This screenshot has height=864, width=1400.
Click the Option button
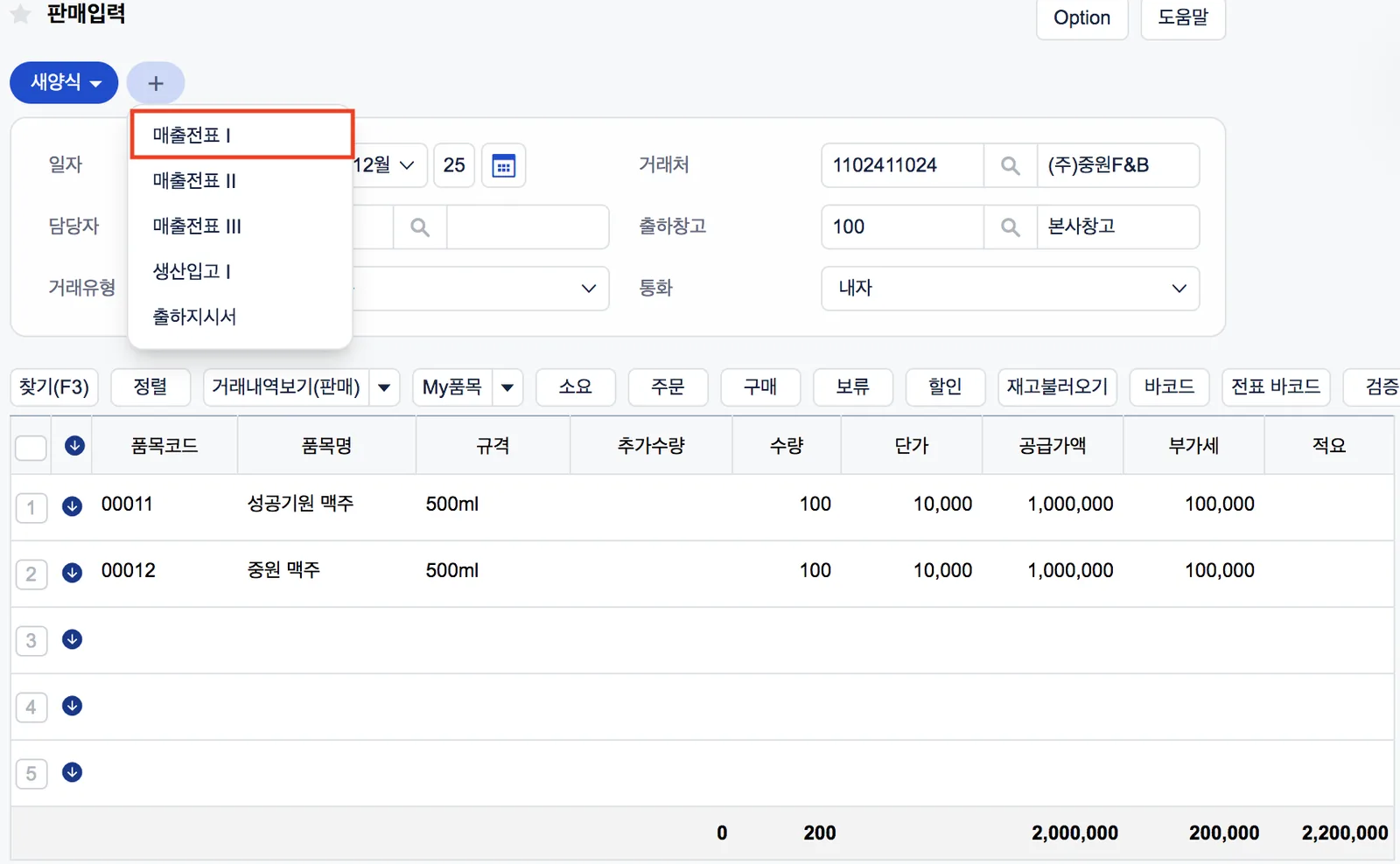click(x=1082, y=18)
